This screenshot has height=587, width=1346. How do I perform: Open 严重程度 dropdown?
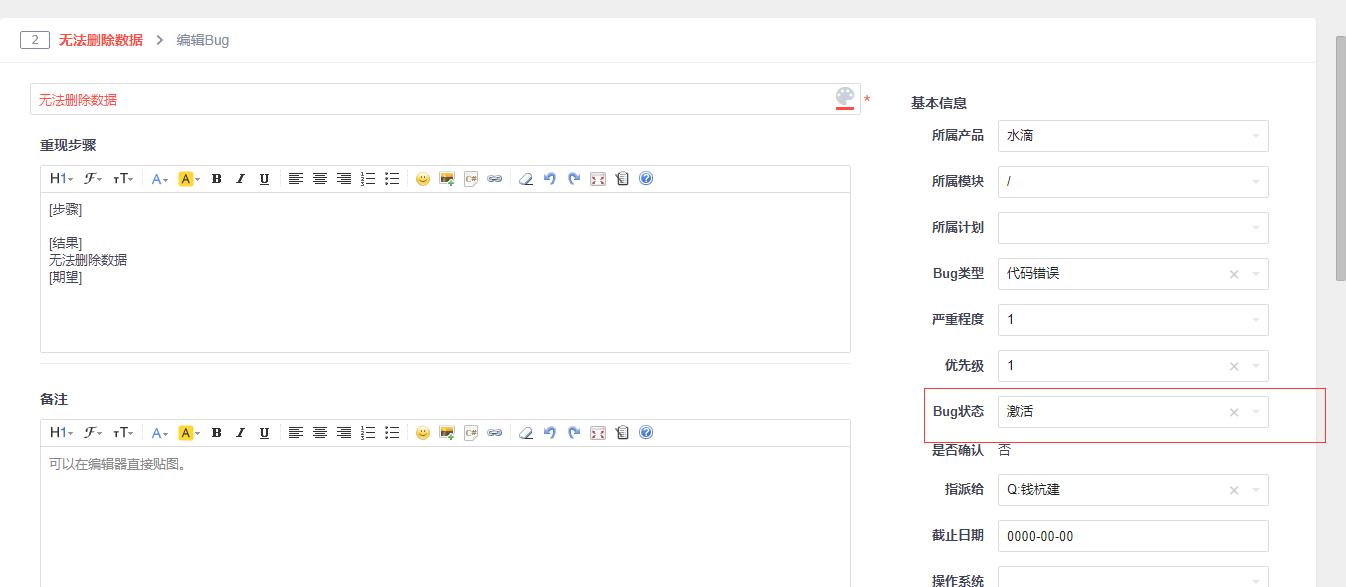[1133, 319]
